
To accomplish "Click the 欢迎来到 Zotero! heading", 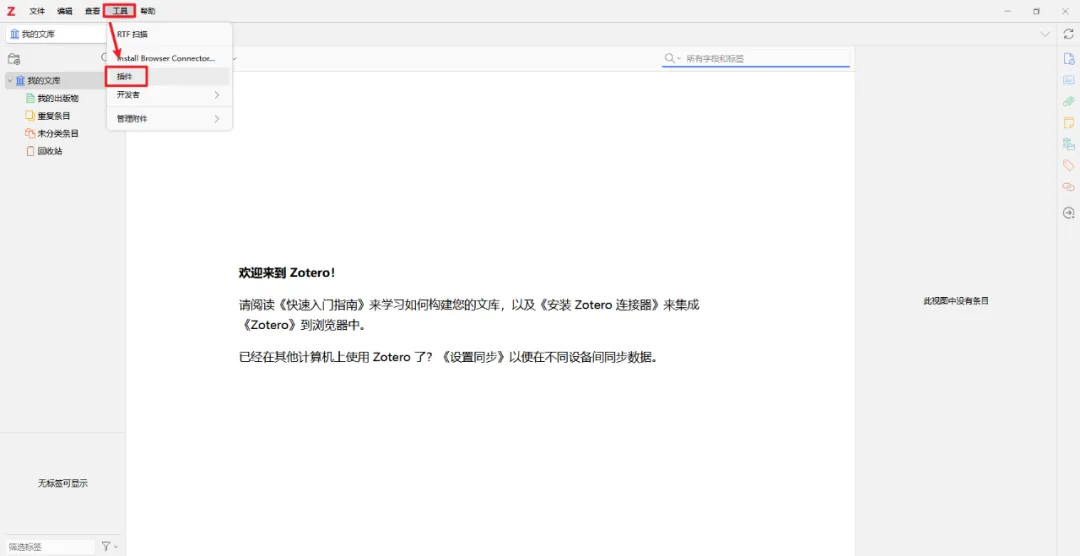I will point(287,273).
